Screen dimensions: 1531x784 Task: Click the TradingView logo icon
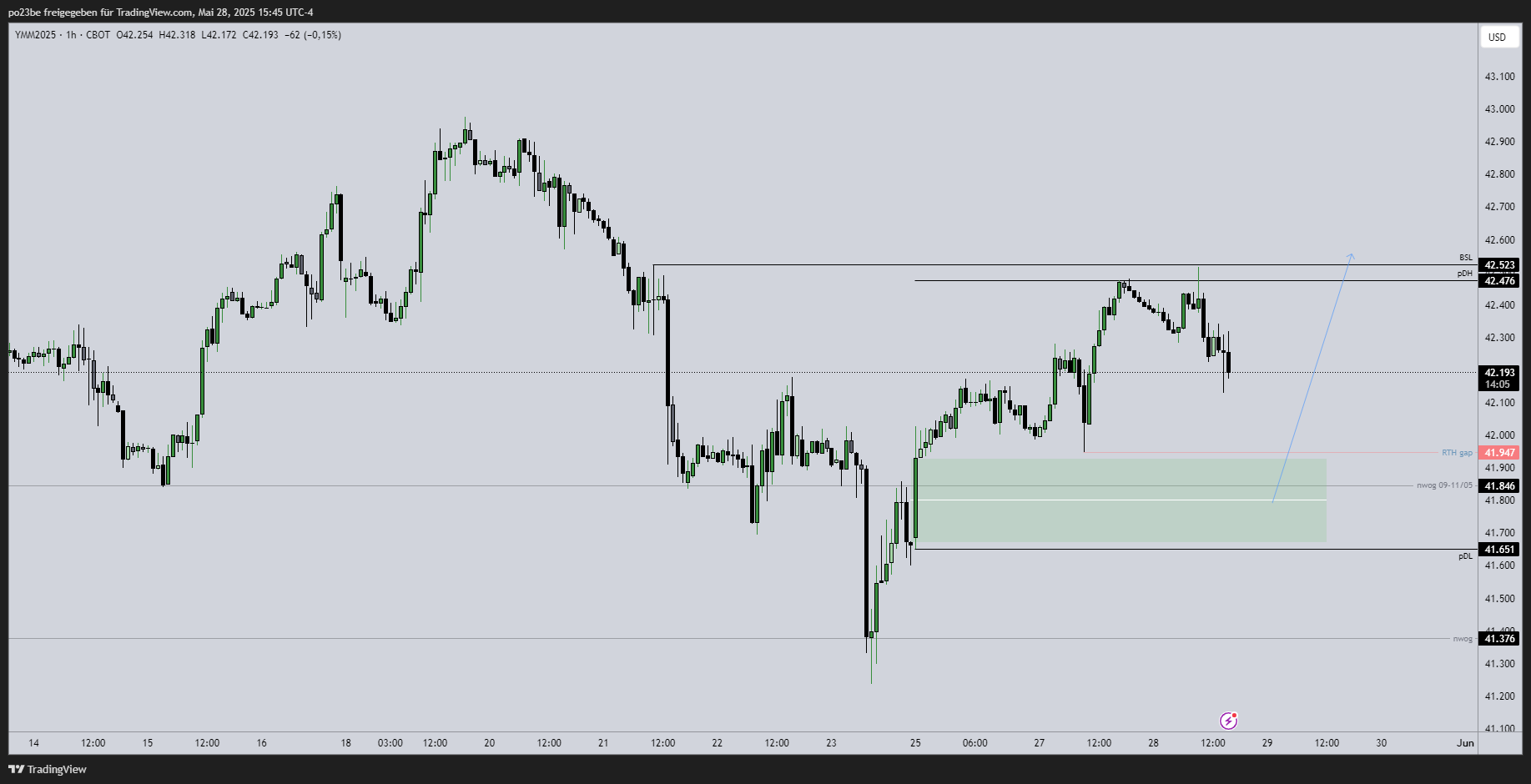click(16, 769)
